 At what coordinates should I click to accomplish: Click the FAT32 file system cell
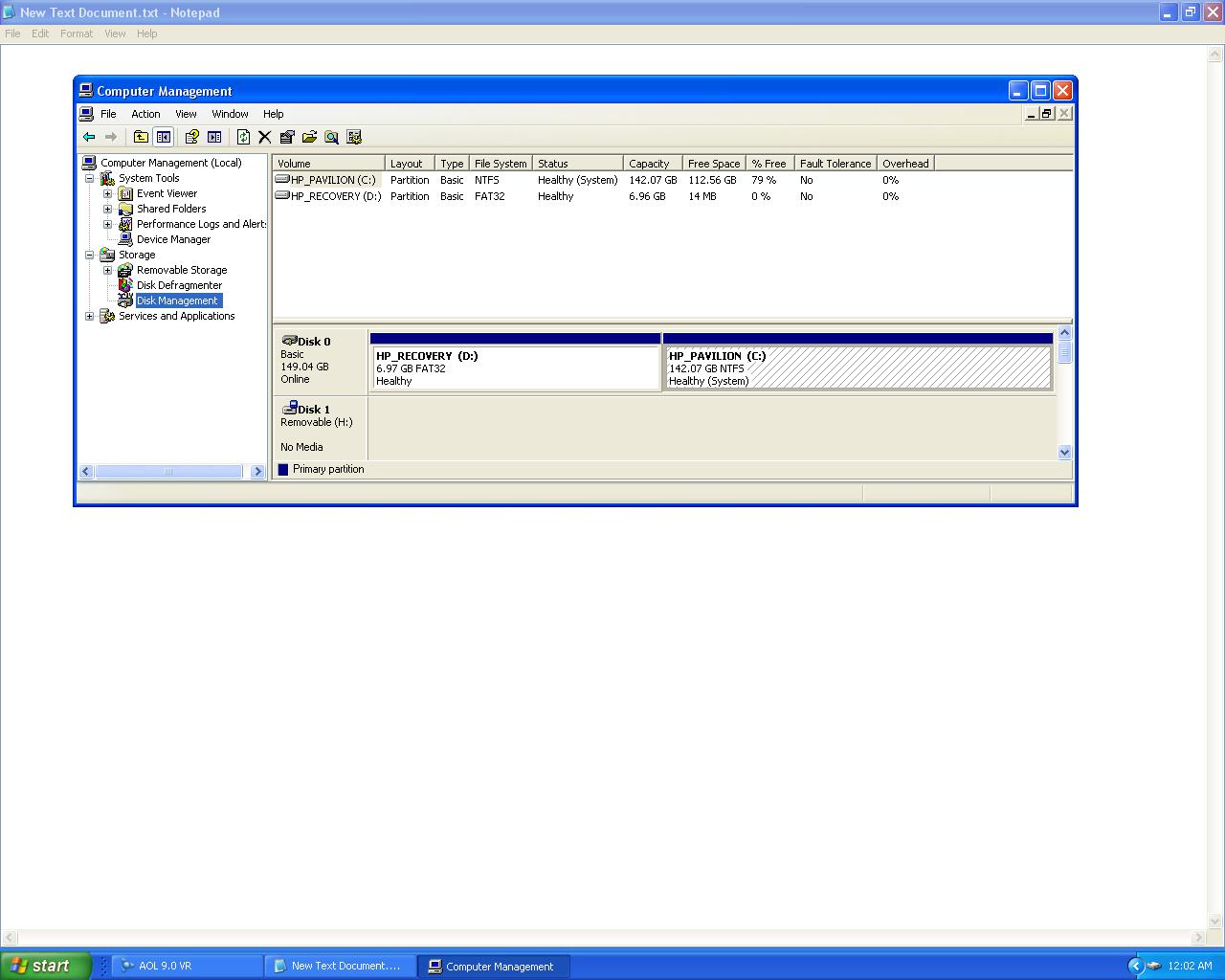point(490,196)
